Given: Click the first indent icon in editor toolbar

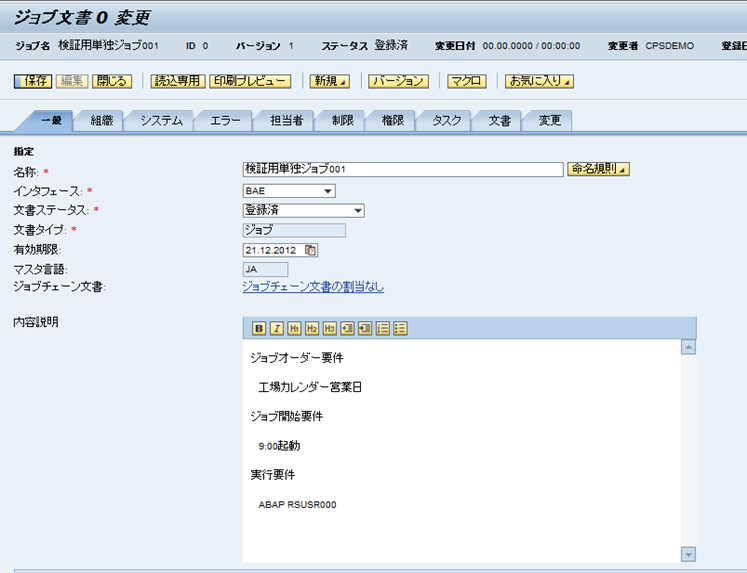Looking at the screenshot, I should tap(347, 327).
